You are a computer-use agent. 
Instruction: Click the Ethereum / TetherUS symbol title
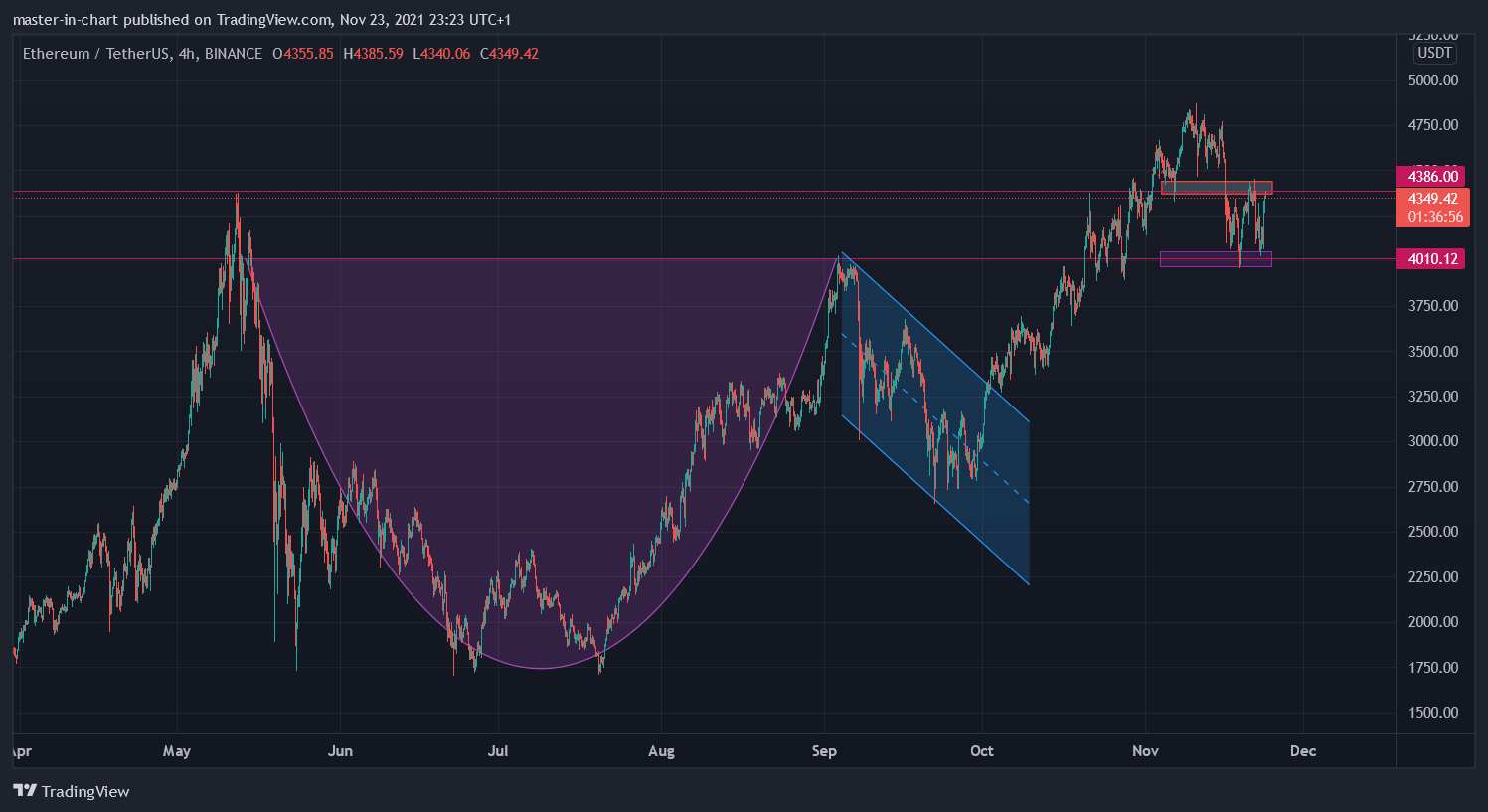tap(97, 54)
